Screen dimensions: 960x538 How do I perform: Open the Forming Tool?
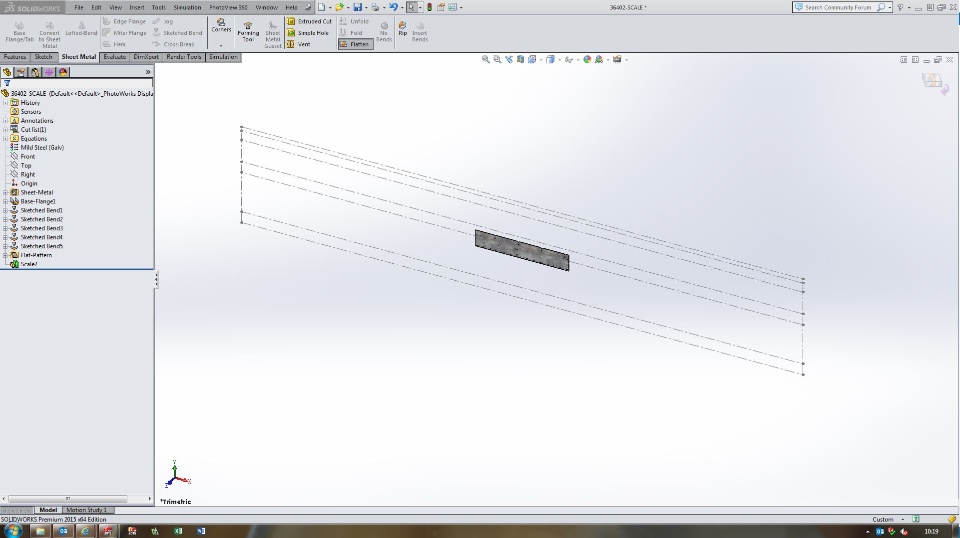point(248,32)
